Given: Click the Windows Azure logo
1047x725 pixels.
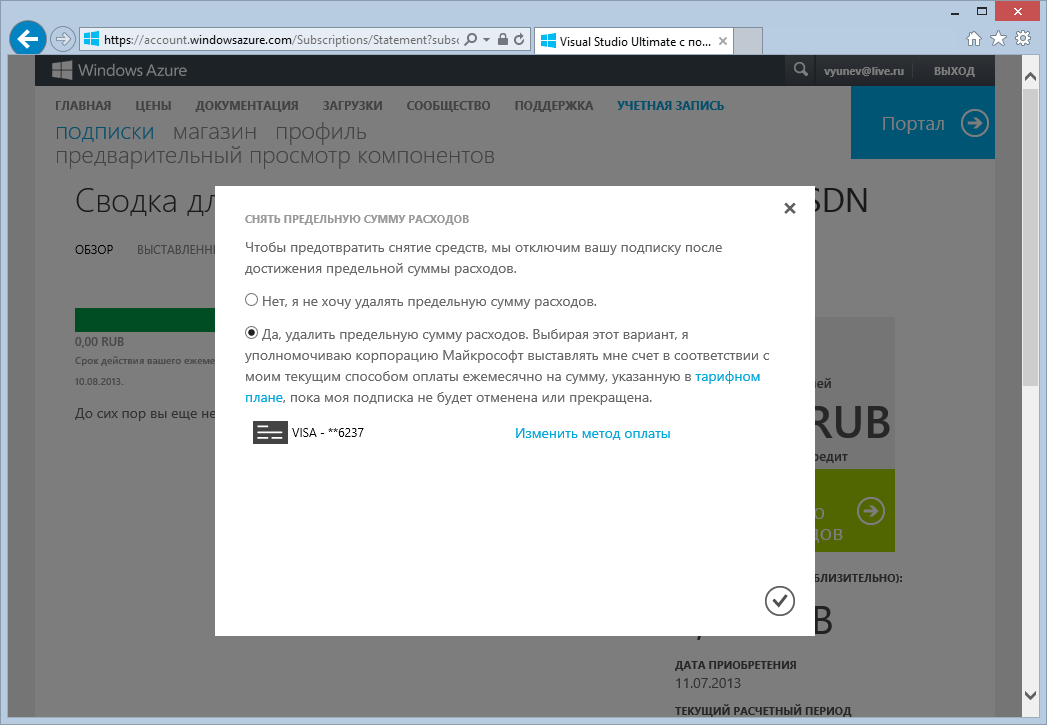Looking at the screenshot, I should click(x=120, y=70).
